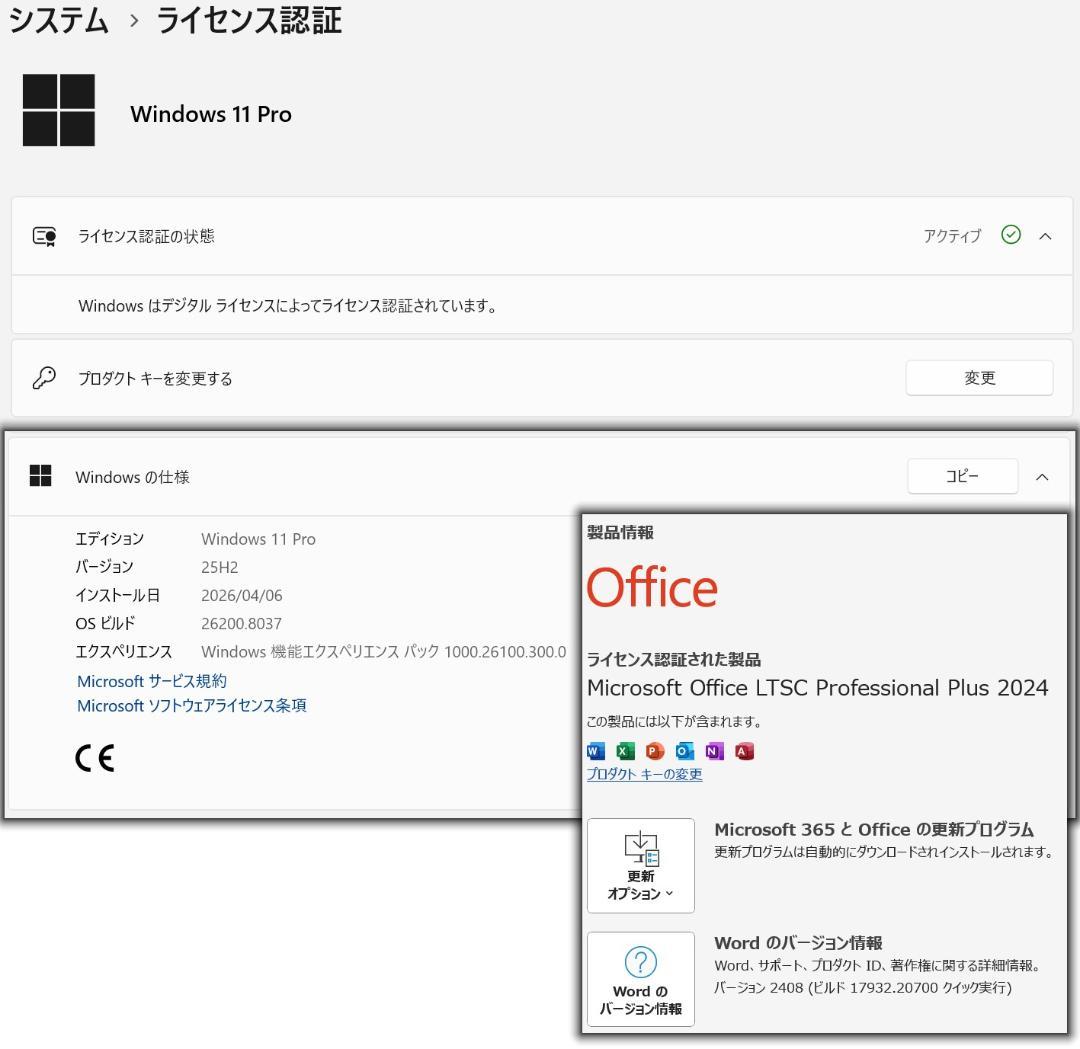Click the プロダクト キーを変更する label
The image size is (1080, 1049).
click(155, 378)
